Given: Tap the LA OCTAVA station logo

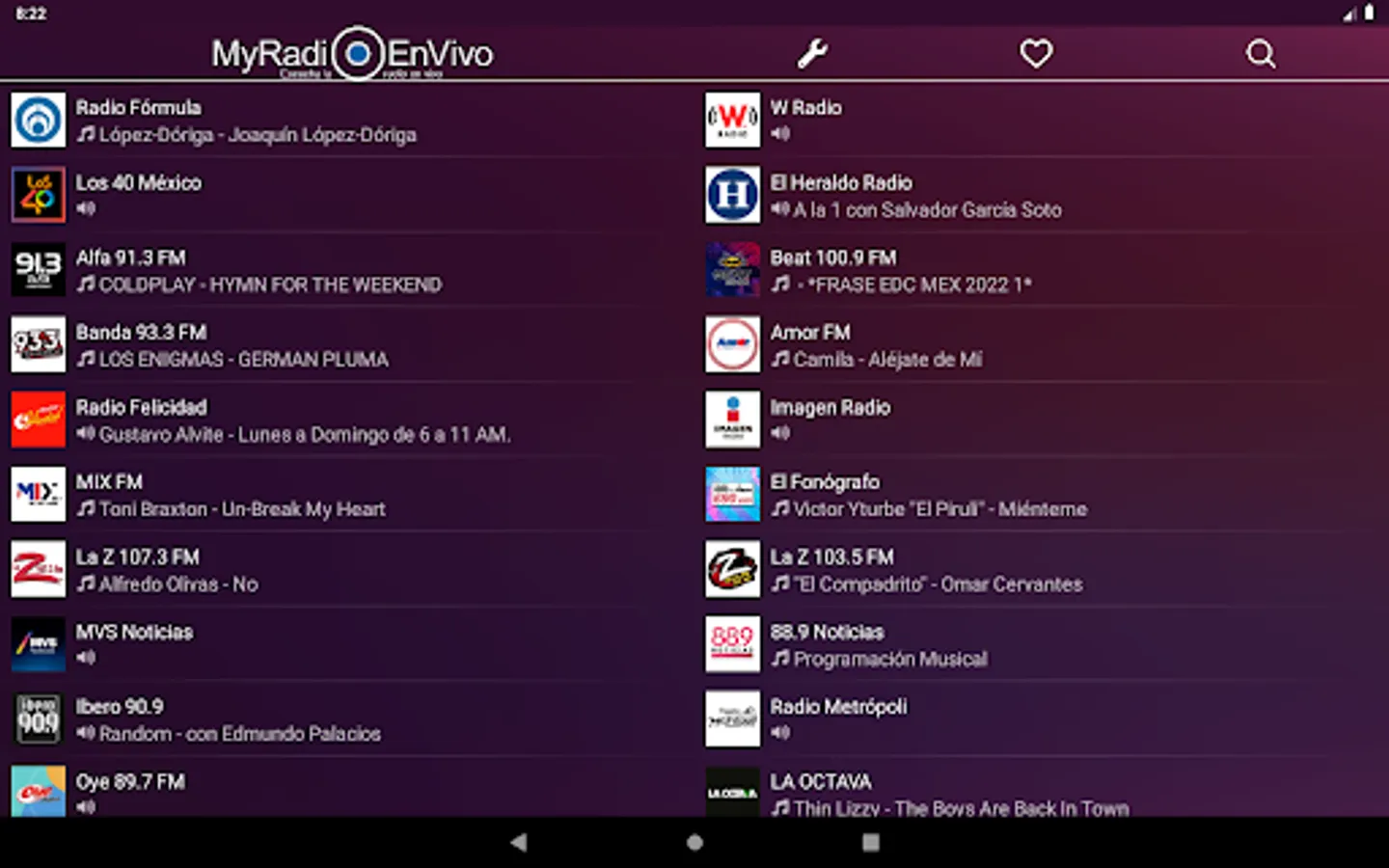Looking at the screenshot, I should coord(733,792).
